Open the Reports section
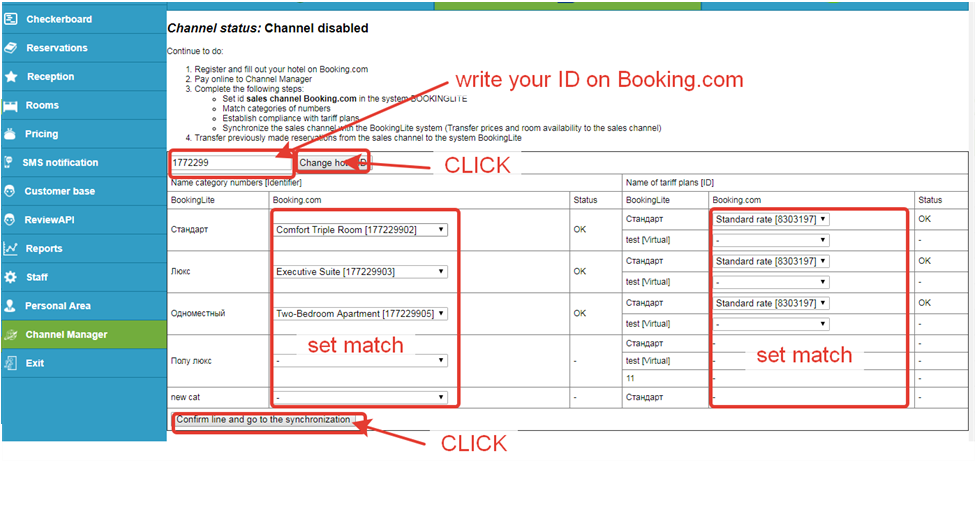The height and width of the screenshot is (522, 977). click(x=84, y=249)
